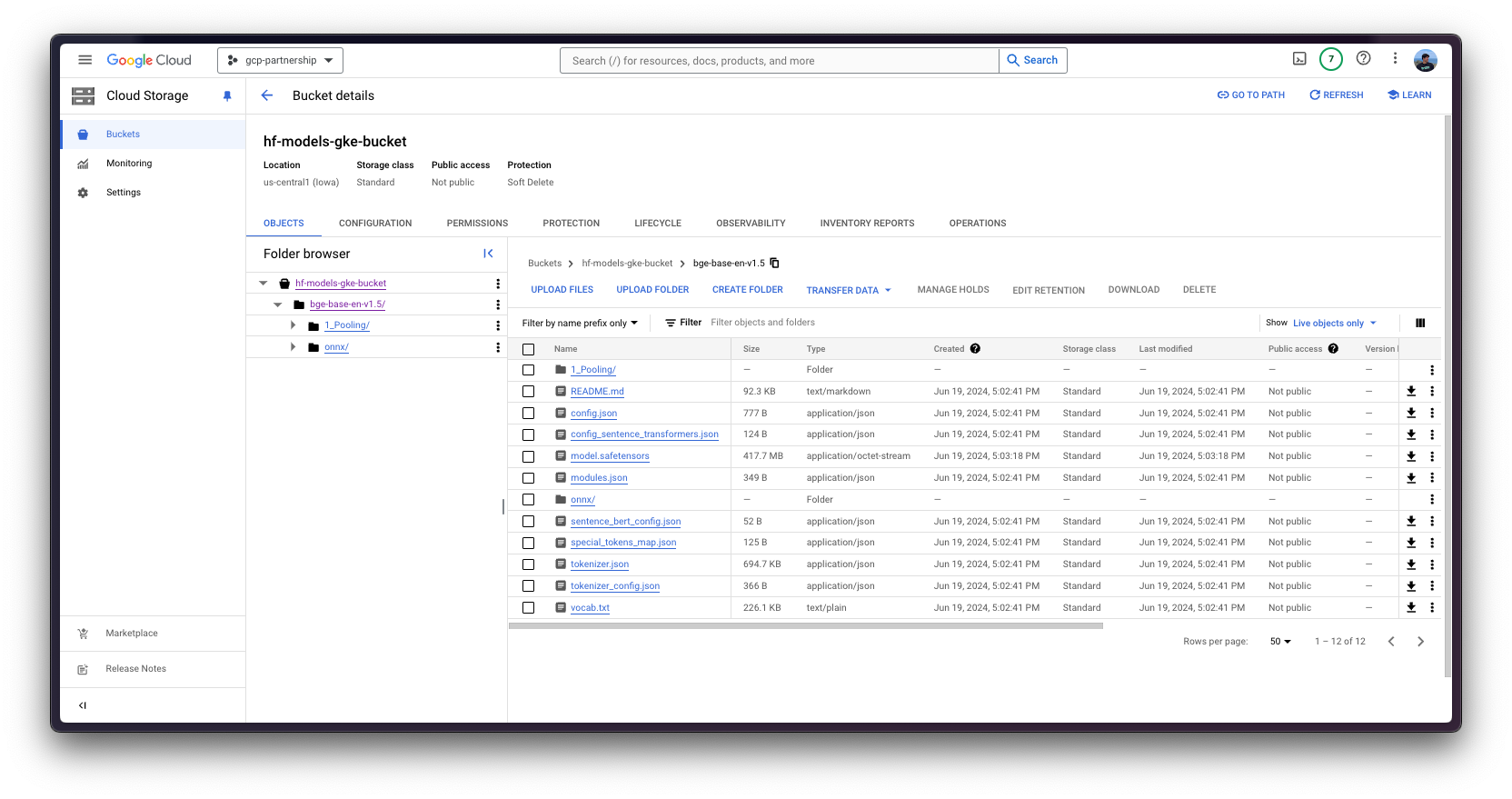
Task: Collapse the Folder browser panel
Action: tap(488, 254)
